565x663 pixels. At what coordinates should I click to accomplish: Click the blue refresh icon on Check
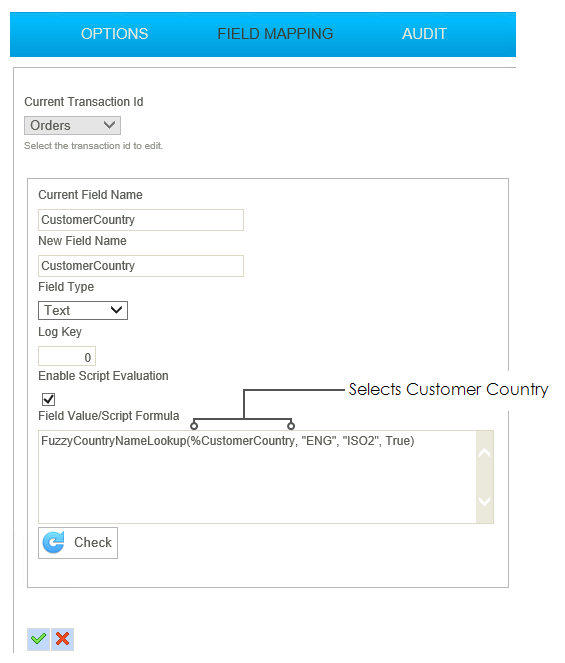pyautogui.click(x=54, y=542)
